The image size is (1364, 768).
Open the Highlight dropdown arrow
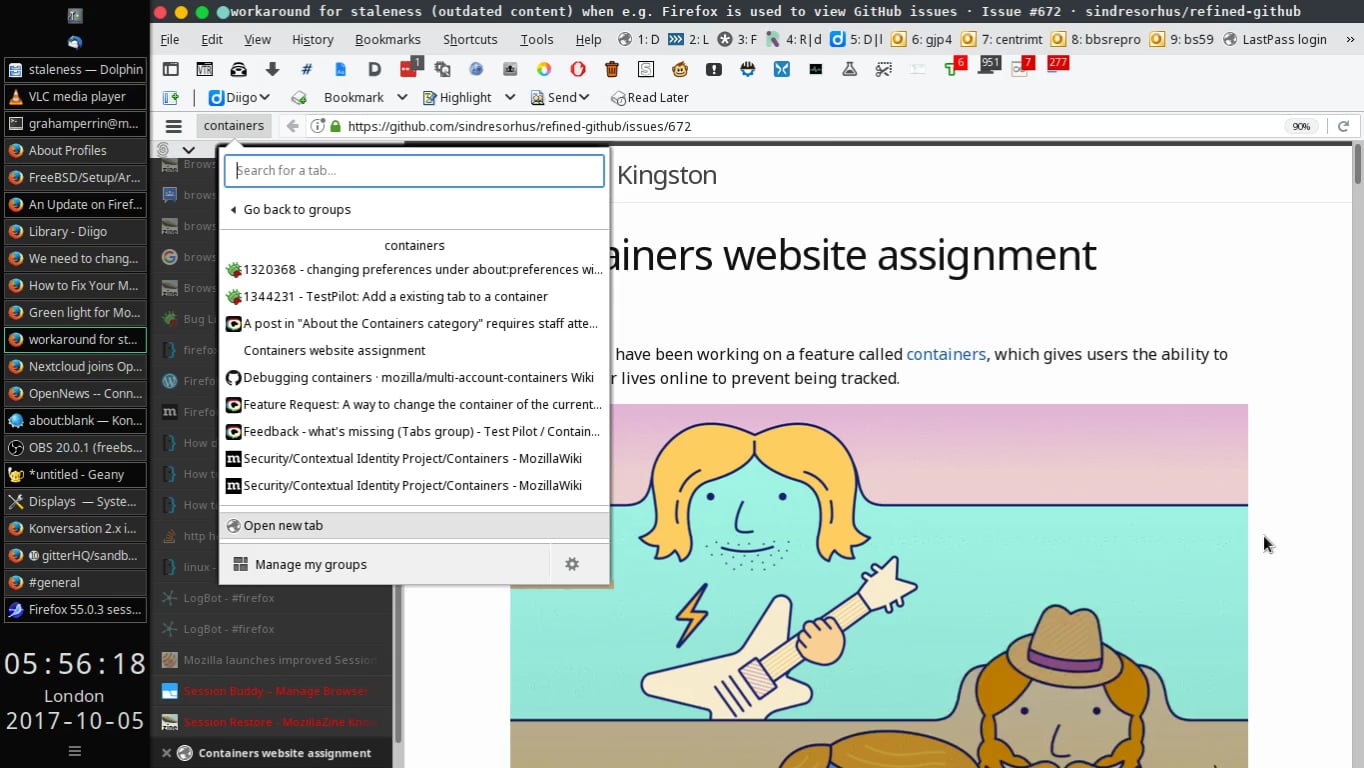pyautogui.click(x=509, y=97)
